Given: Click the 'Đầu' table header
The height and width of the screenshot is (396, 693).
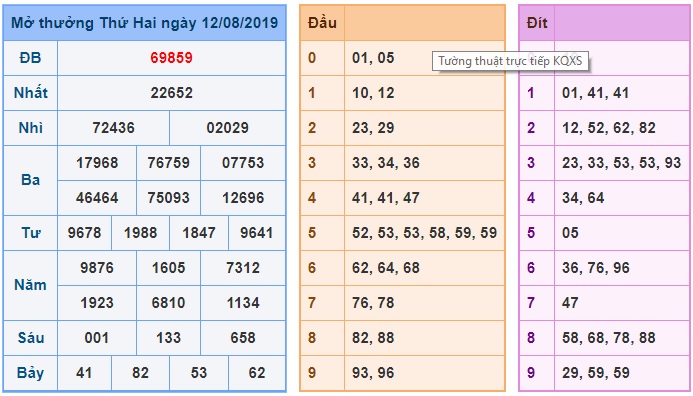Looking at the screenshot, I should (x=322, y=23).
